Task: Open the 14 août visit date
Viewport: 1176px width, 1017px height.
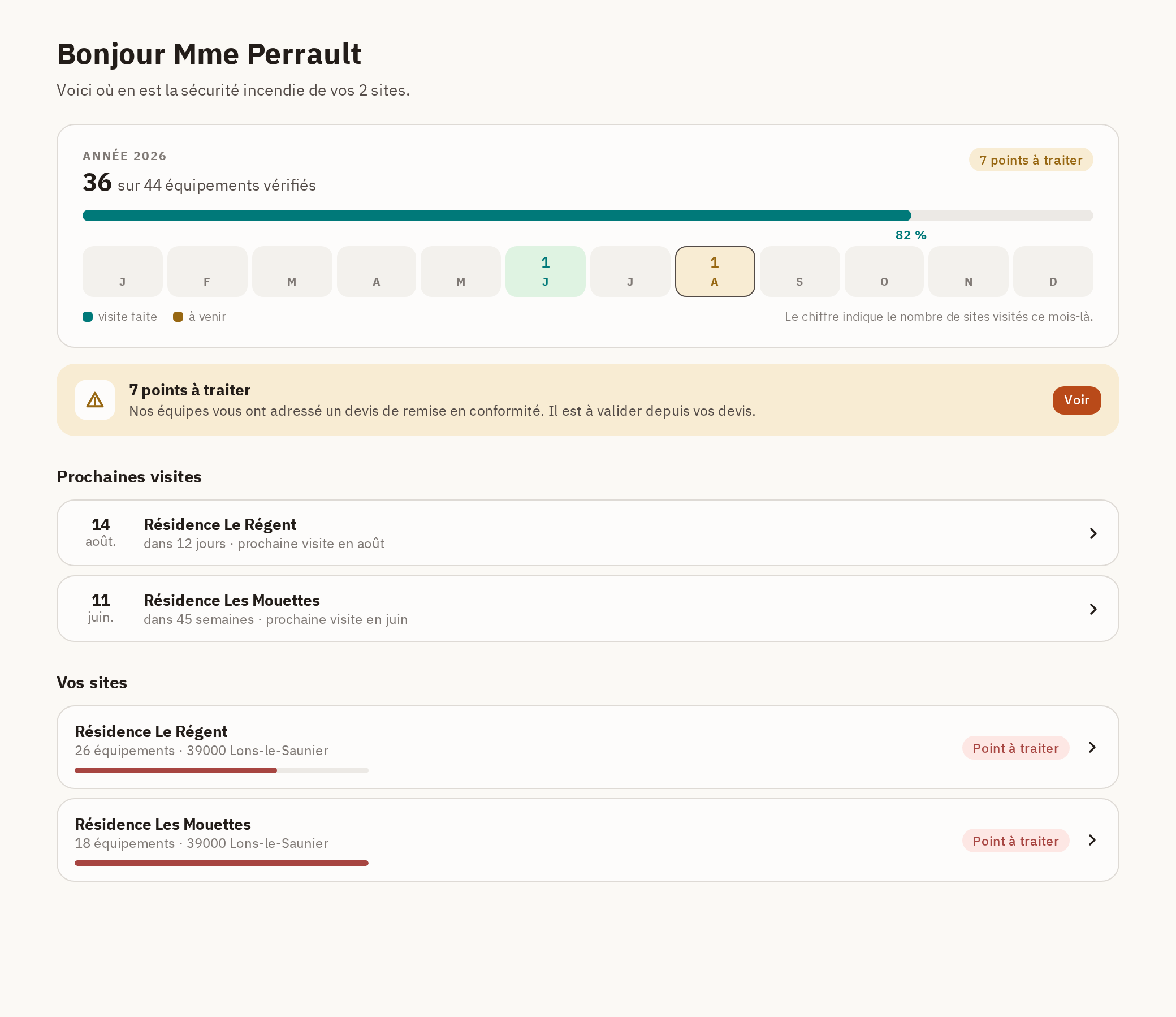Action: click(x=101, y=532)
